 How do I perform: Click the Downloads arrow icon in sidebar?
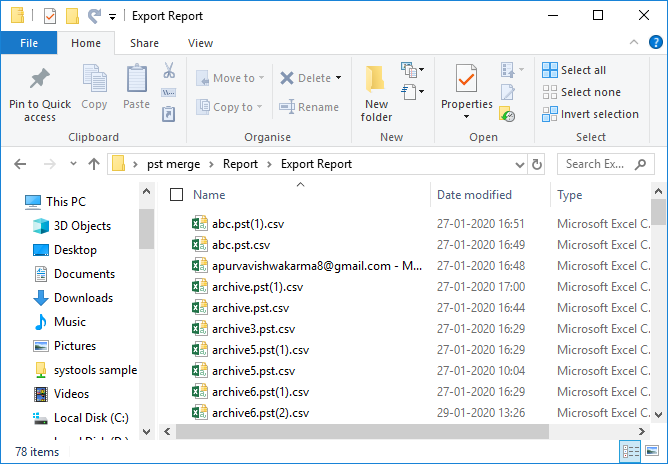click(41, 298)
